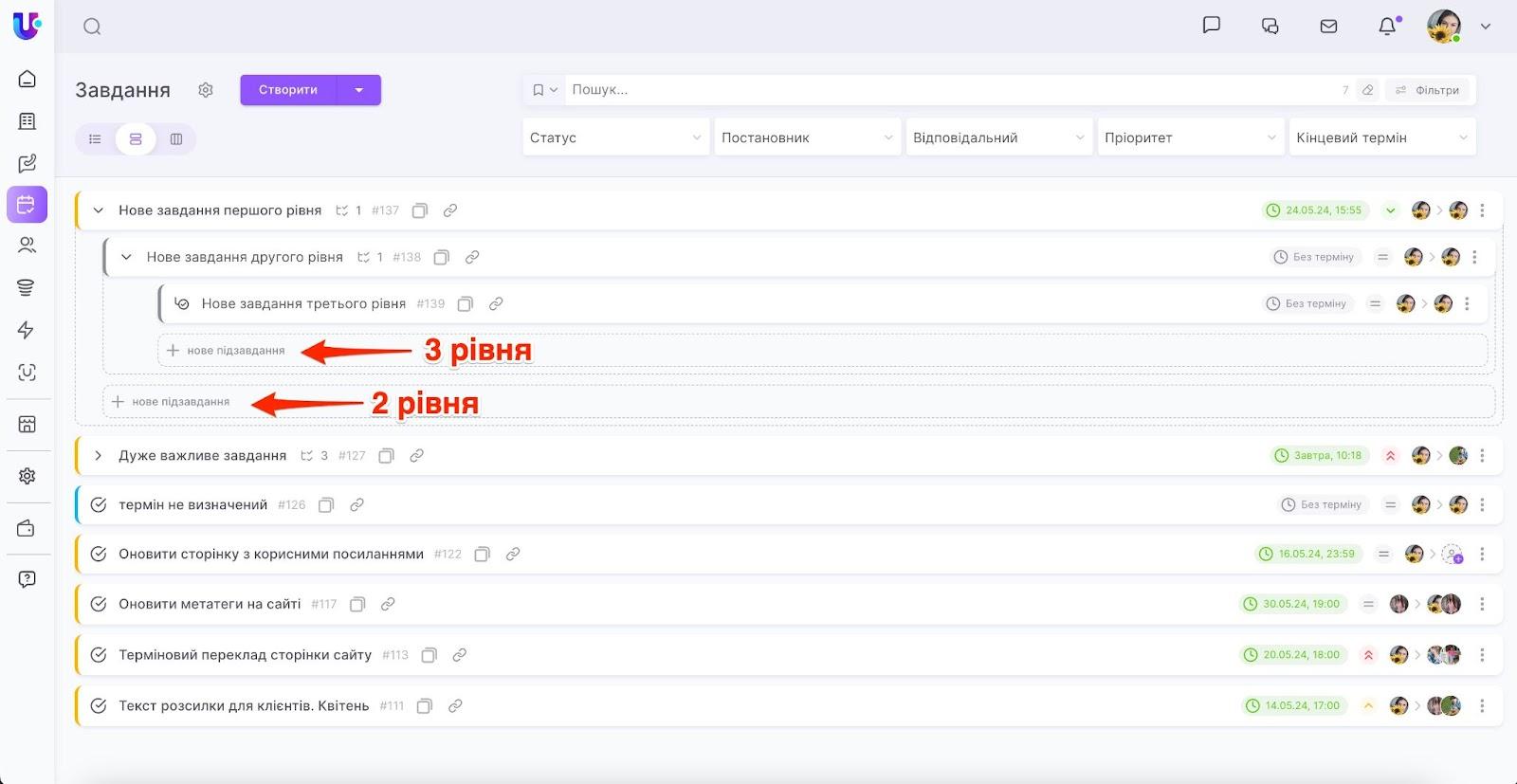Image resolution: width=1517 pixels, height=784 pixels.
Task: Click the Фільтри button
Action: point(1427,90)
